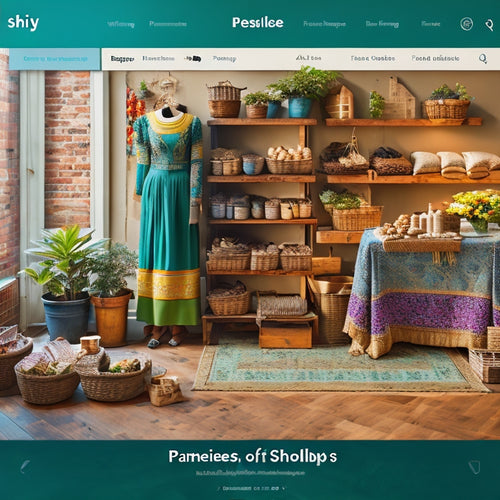500x500 pixels.
Task: Click the light blue button below the logo
Action: (x=55, y=59)
